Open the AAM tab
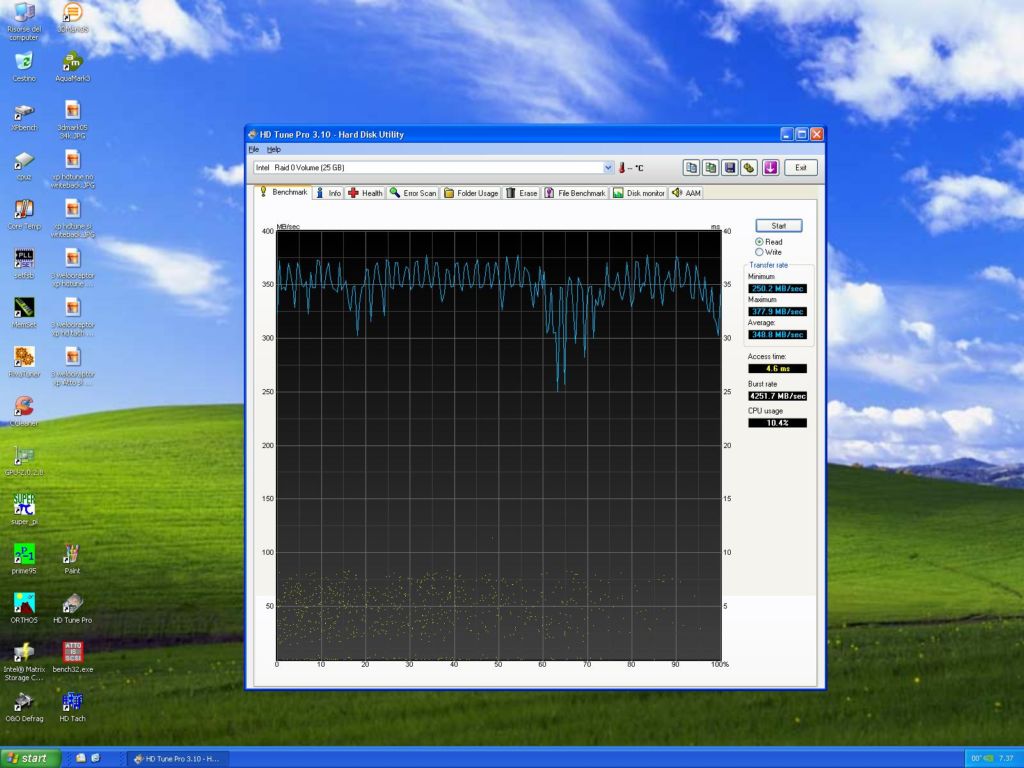 (686, 193)
